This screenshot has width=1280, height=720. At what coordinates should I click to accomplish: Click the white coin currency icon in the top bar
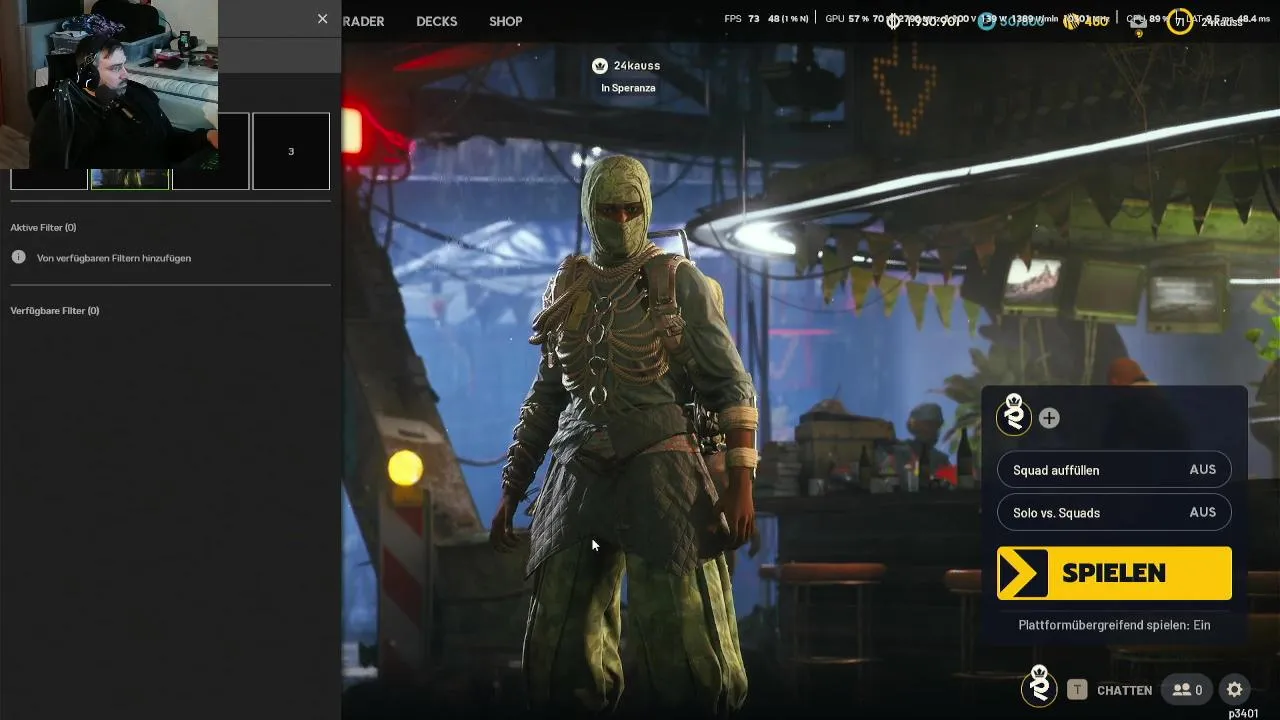893,21
